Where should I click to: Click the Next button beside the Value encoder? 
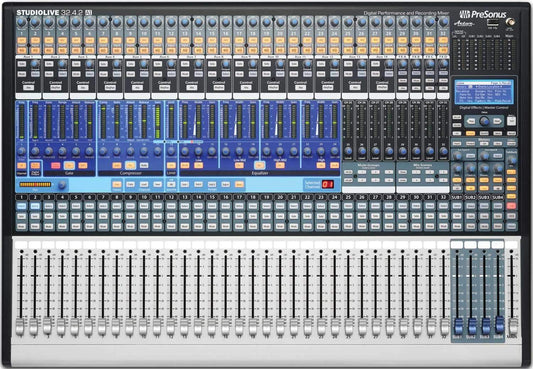tap(497, 121)
